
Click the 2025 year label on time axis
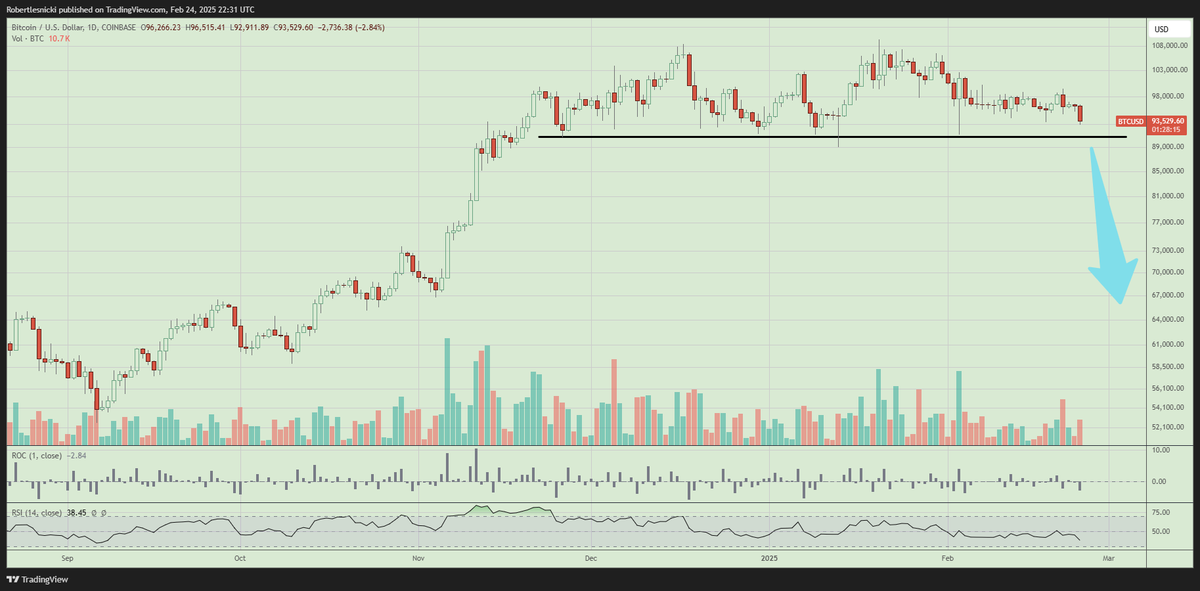point(768,557)
